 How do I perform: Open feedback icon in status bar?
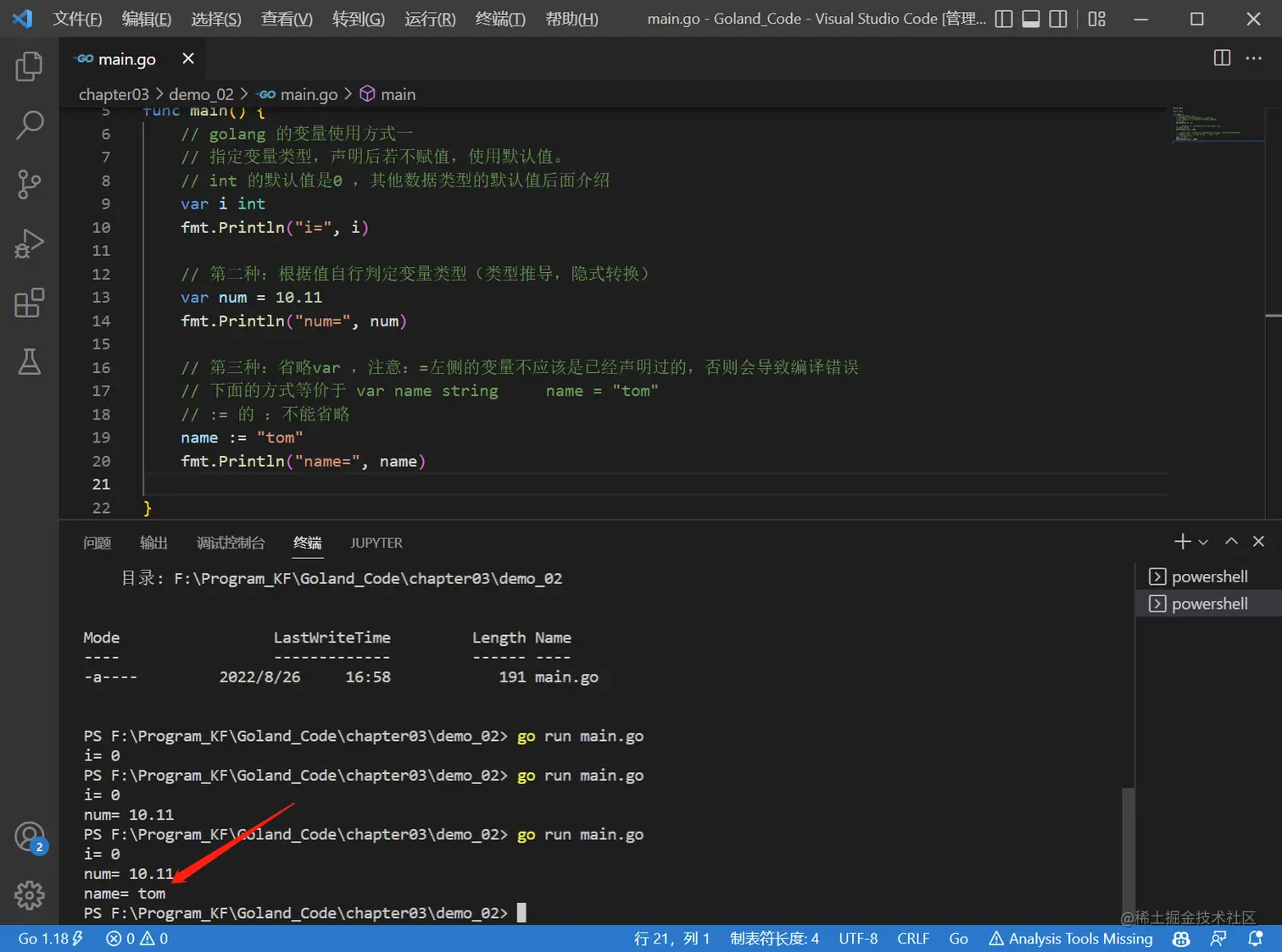(x=1218, y=938)
